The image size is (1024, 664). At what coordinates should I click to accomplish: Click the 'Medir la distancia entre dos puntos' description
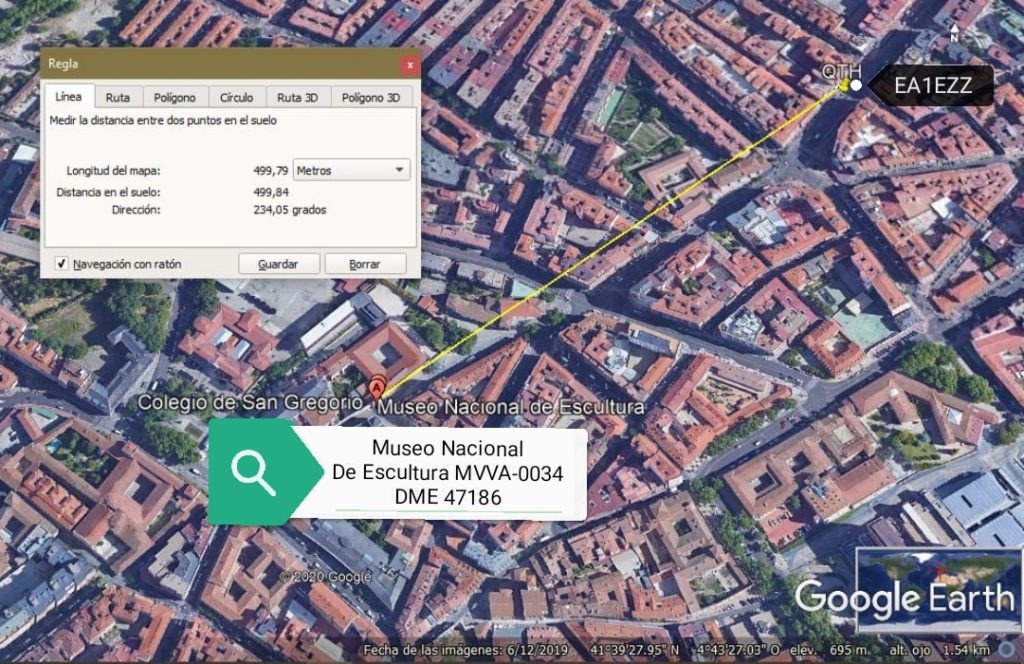(163, 120)
